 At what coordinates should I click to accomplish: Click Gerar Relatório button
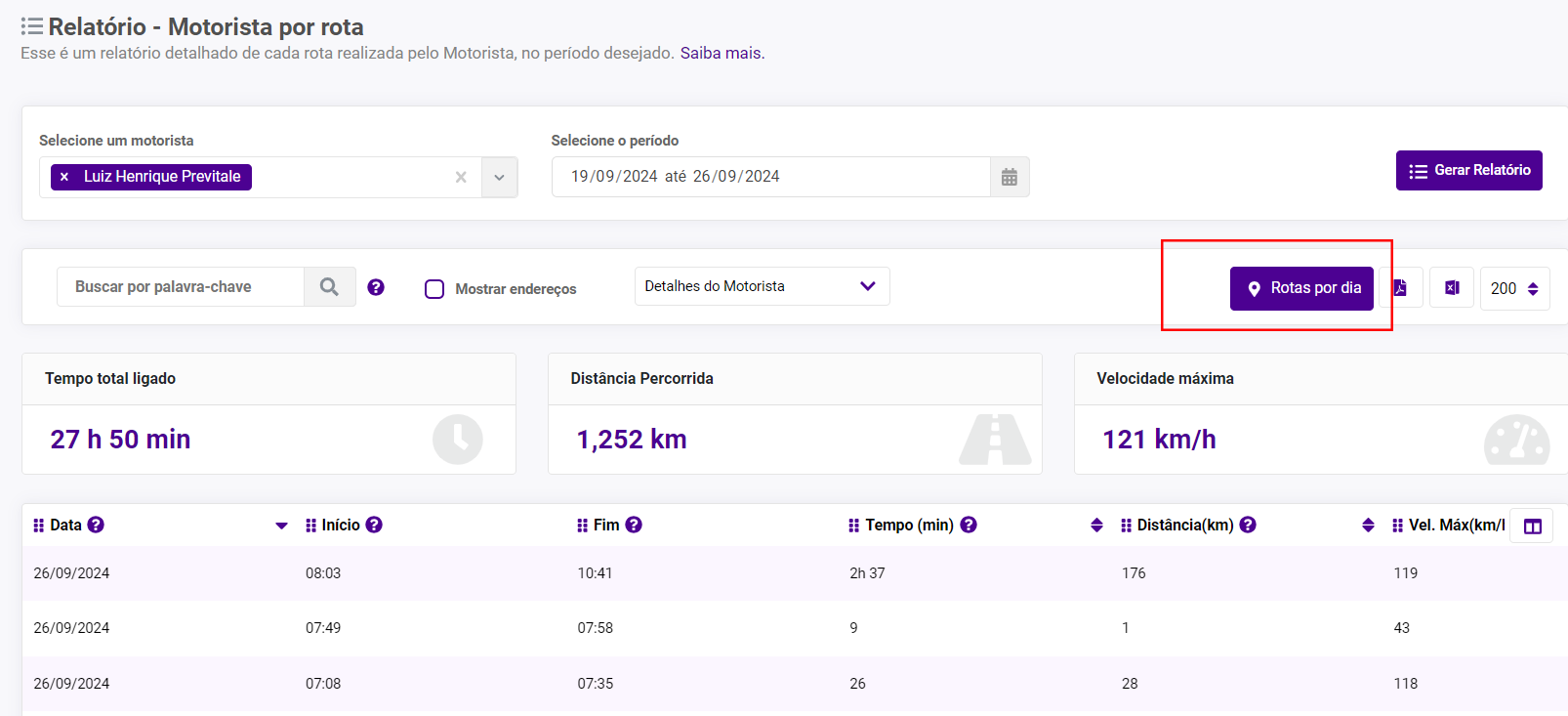coord(1468,170)
